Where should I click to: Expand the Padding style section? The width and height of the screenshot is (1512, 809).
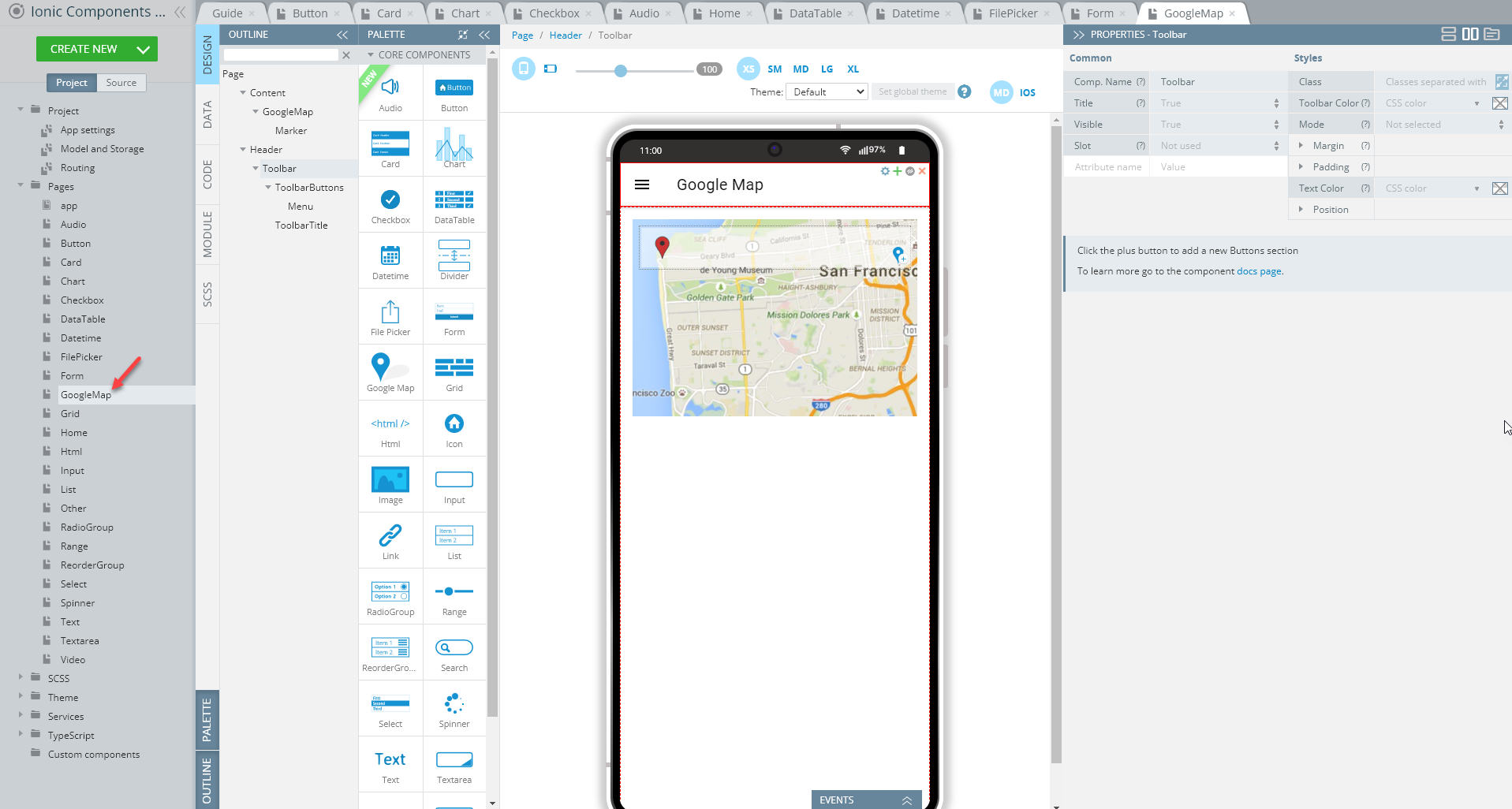[x=1301, y=167]
